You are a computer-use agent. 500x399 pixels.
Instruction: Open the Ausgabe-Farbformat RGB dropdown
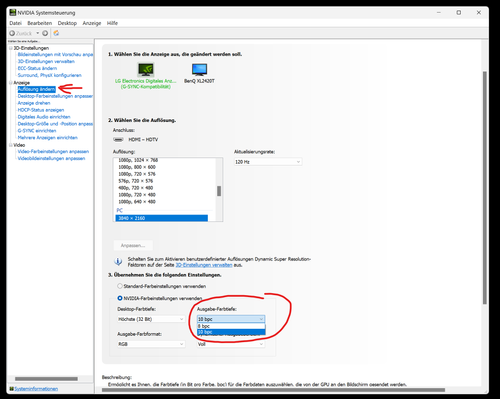[151, 344]
